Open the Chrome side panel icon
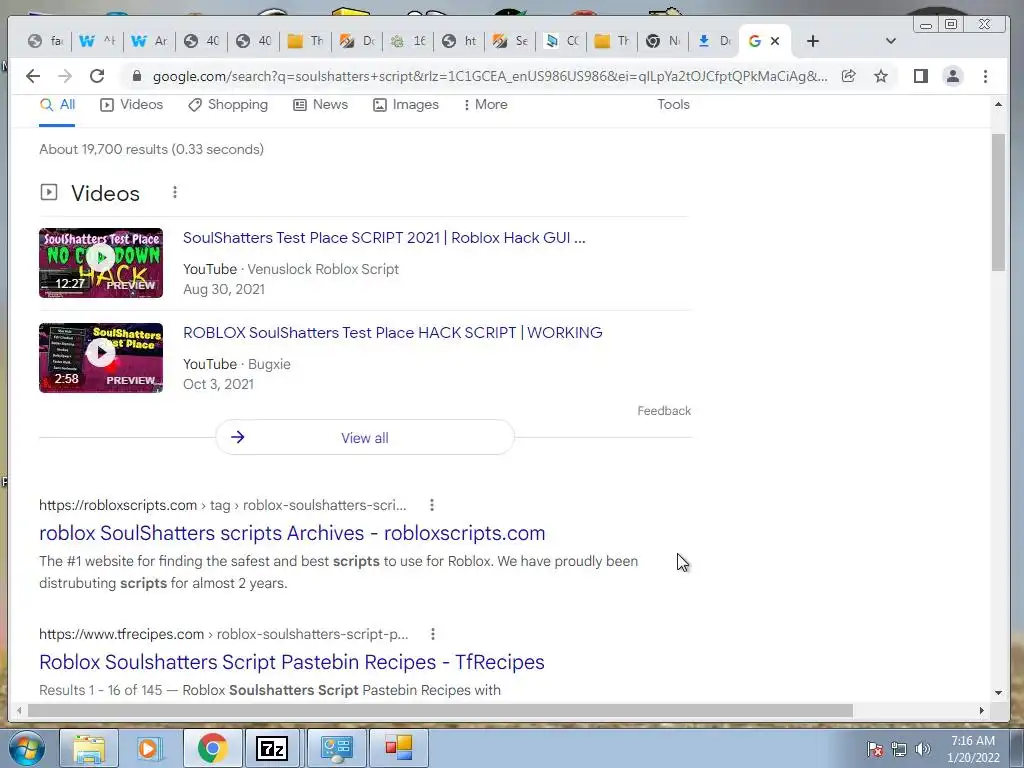The image size is (1024, 768). tap(921, 76)
